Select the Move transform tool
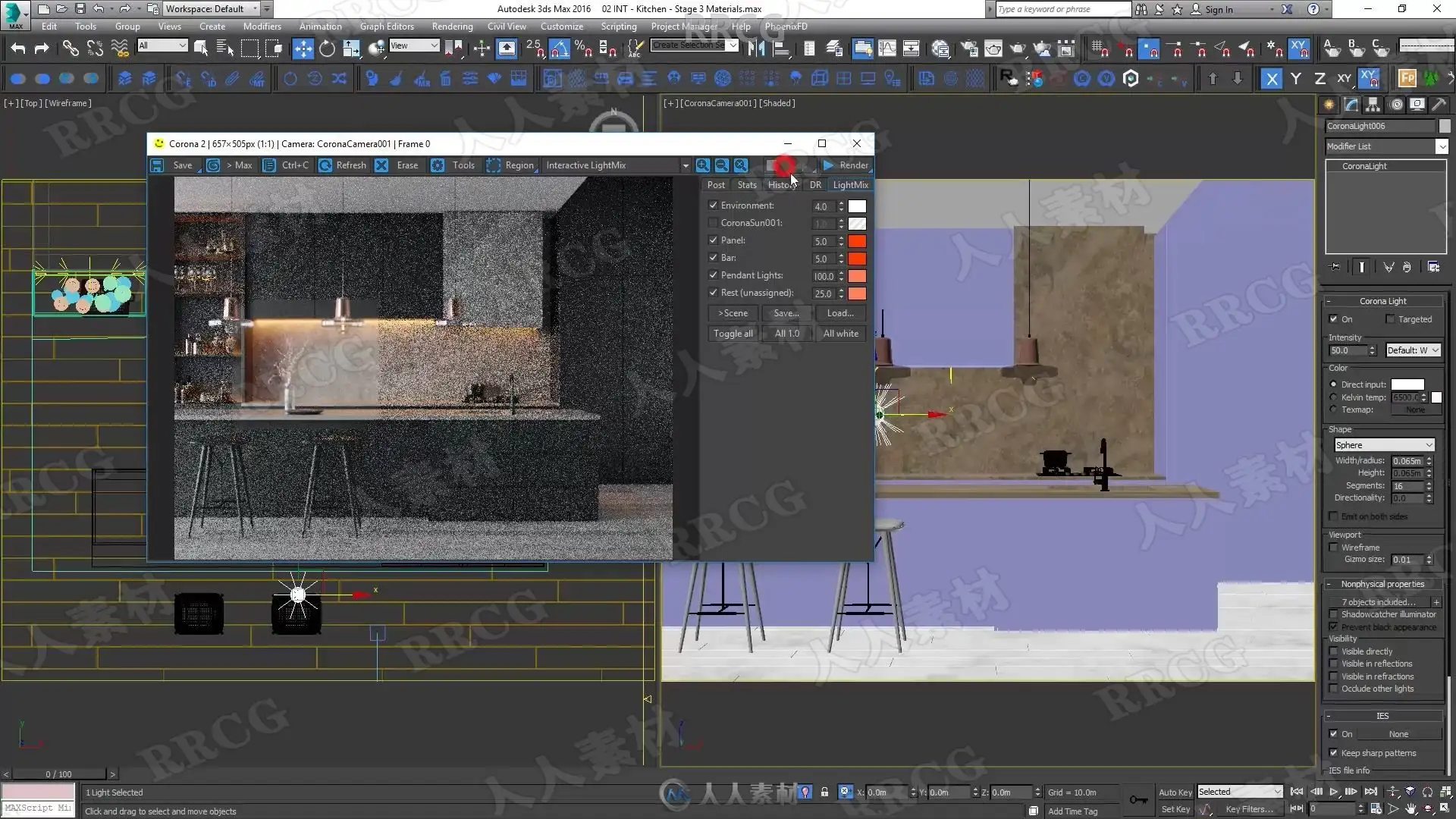Screen dimensions: 1456x819 pos(303,49)
